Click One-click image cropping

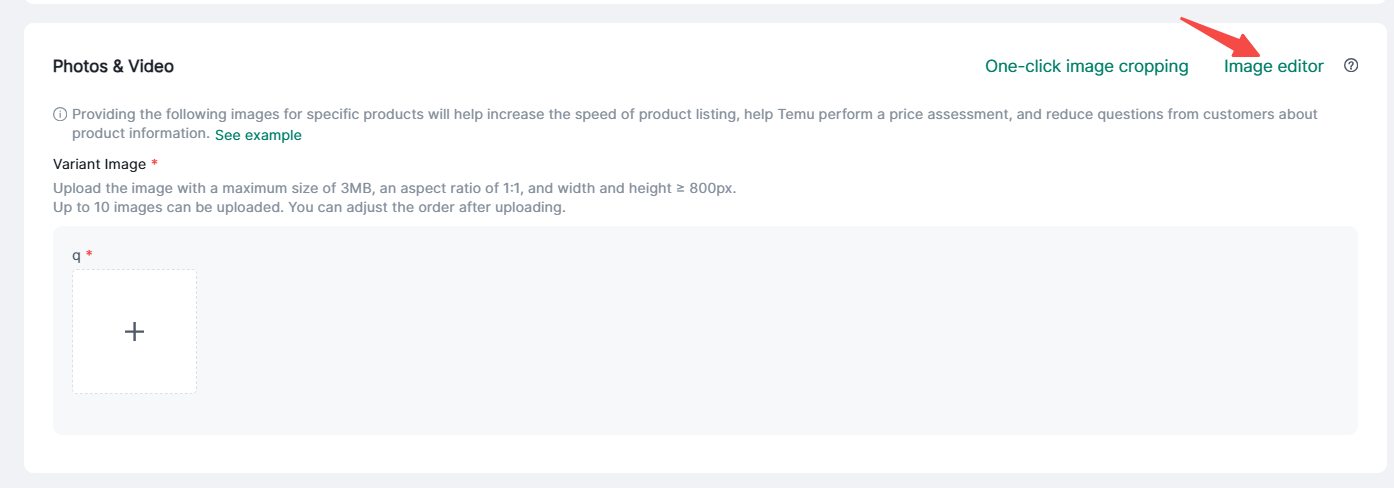1086,66
